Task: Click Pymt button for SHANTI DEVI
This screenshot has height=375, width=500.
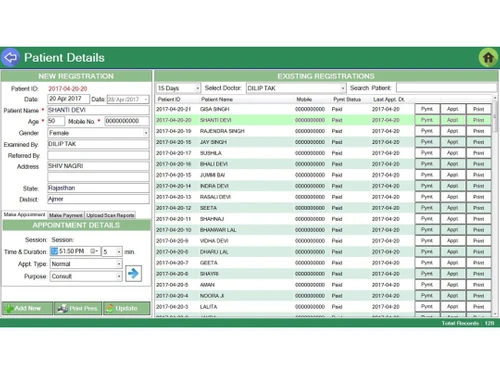Action: point(427,120)
